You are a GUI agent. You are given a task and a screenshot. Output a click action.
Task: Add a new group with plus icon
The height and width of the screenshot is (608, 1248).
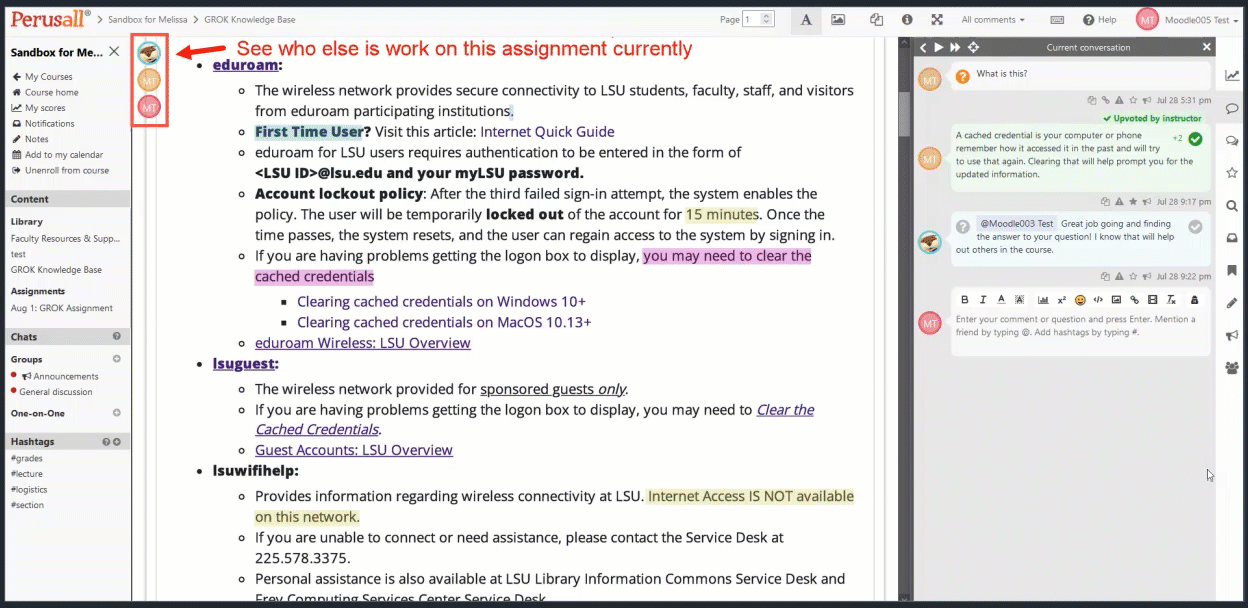click(x=117, y=359)
